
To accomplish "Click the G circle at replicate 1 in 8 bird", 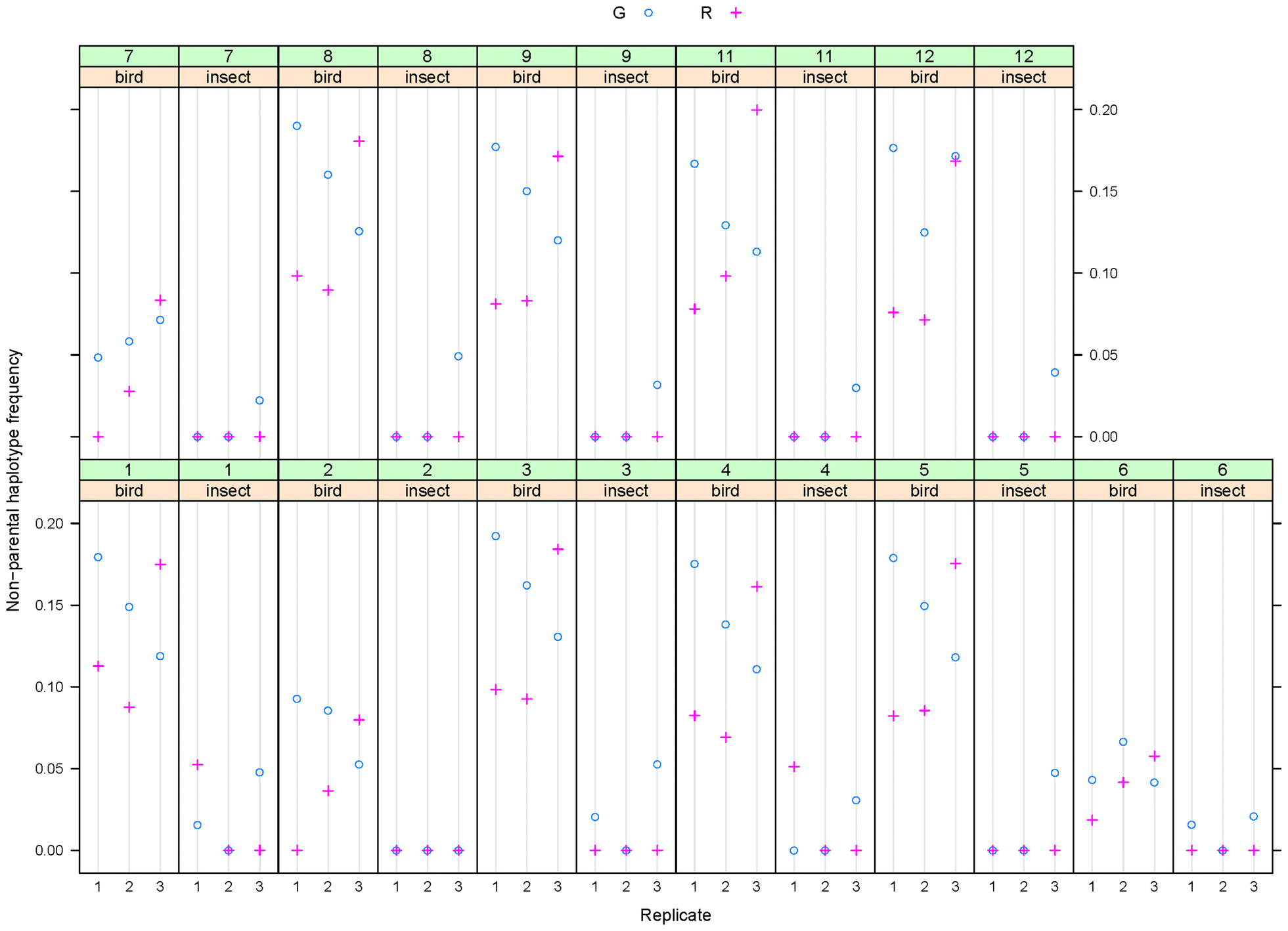I will [x=297, y=126].
